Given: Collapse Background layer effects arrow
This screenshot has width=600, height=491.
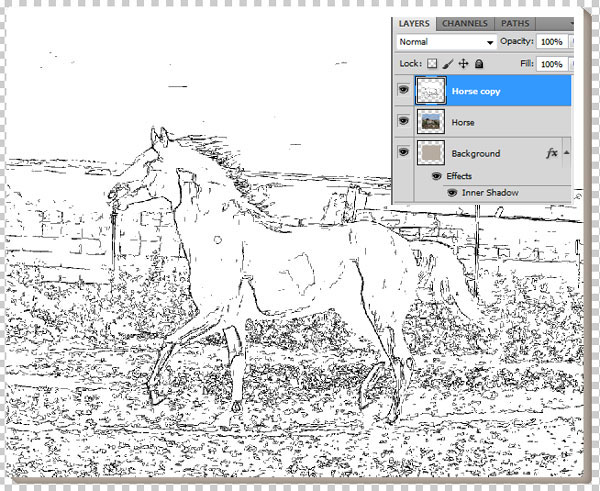Looking at the screenshot, I should [x=567, y=152].
